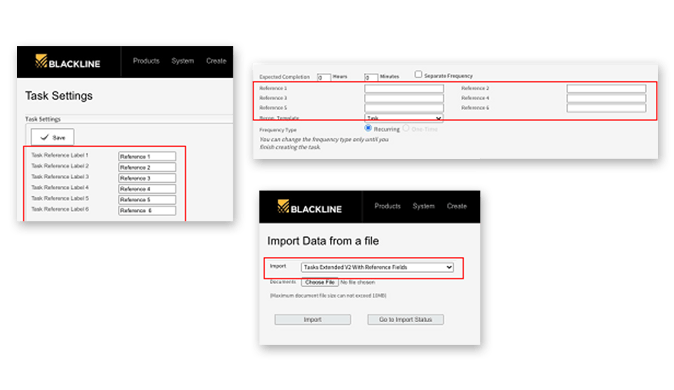Select the One-Time frequency type
Screen dimensions: 674x390
(406, 128)
